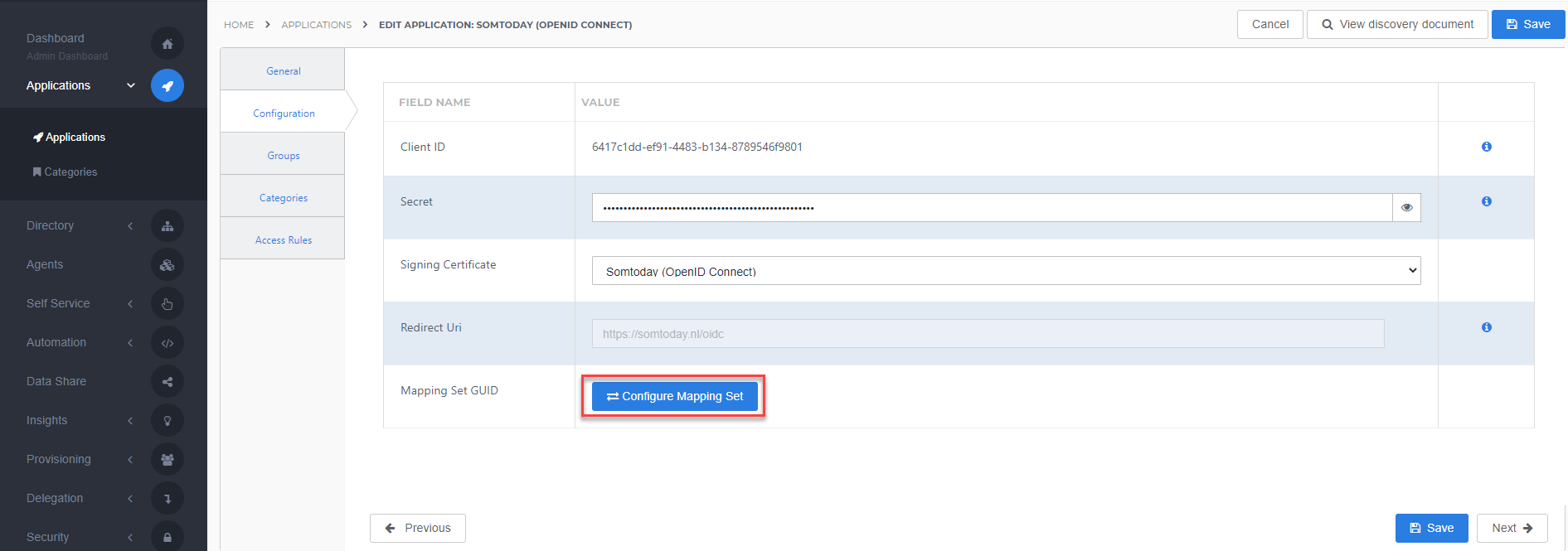The image size is (1568, 551).
Task: Click the bottom Save button
Action: 1431,528
